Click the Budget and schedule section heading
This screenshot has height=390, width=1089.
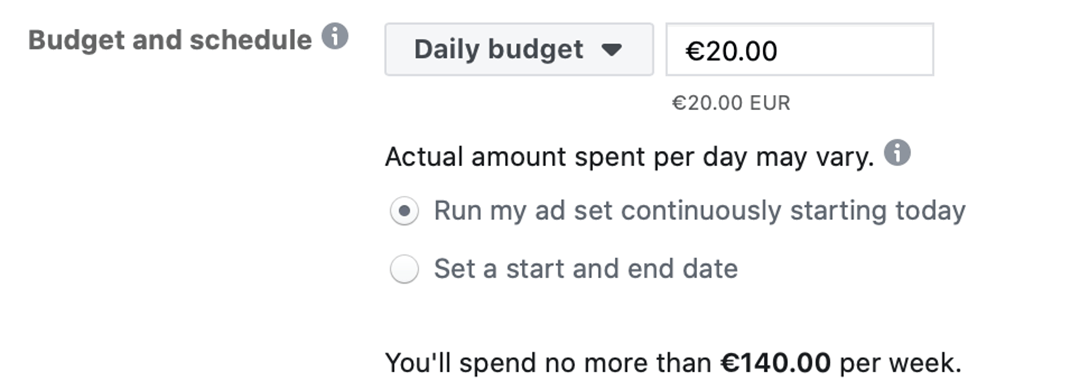170,40
